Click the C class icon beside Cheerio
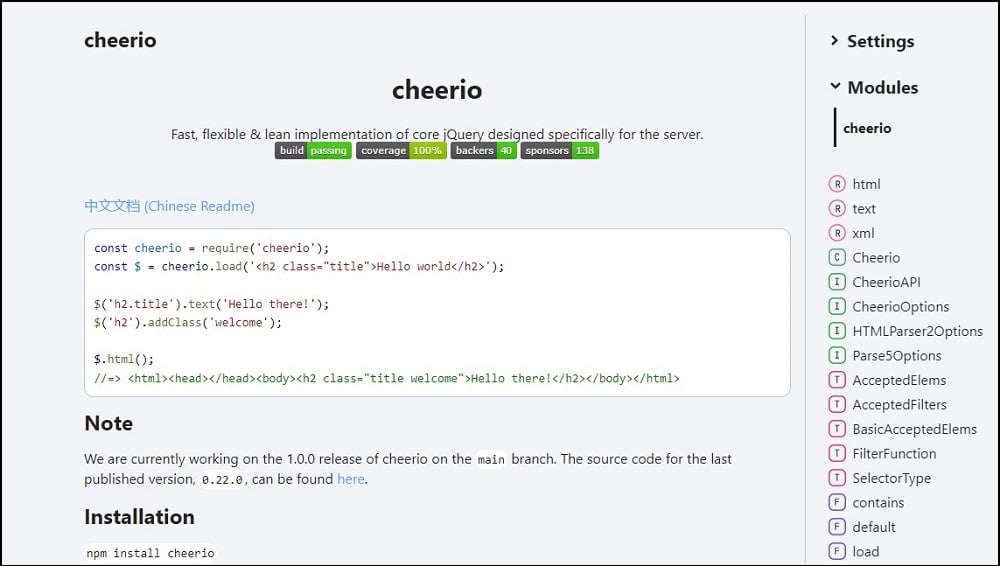The image size is (1000, 566). click(x=836, y=258)
